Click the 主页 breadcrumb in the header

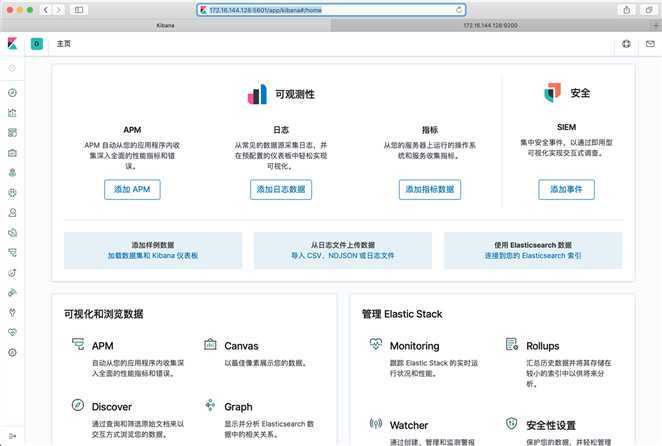coord(64,44)
